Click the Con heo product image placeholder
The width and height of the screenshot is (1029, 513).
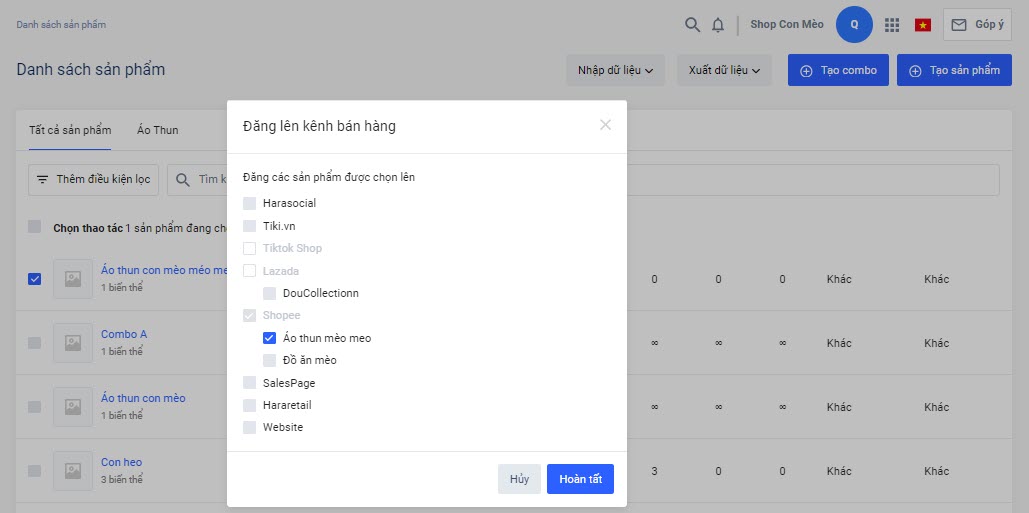pos(73,471)
